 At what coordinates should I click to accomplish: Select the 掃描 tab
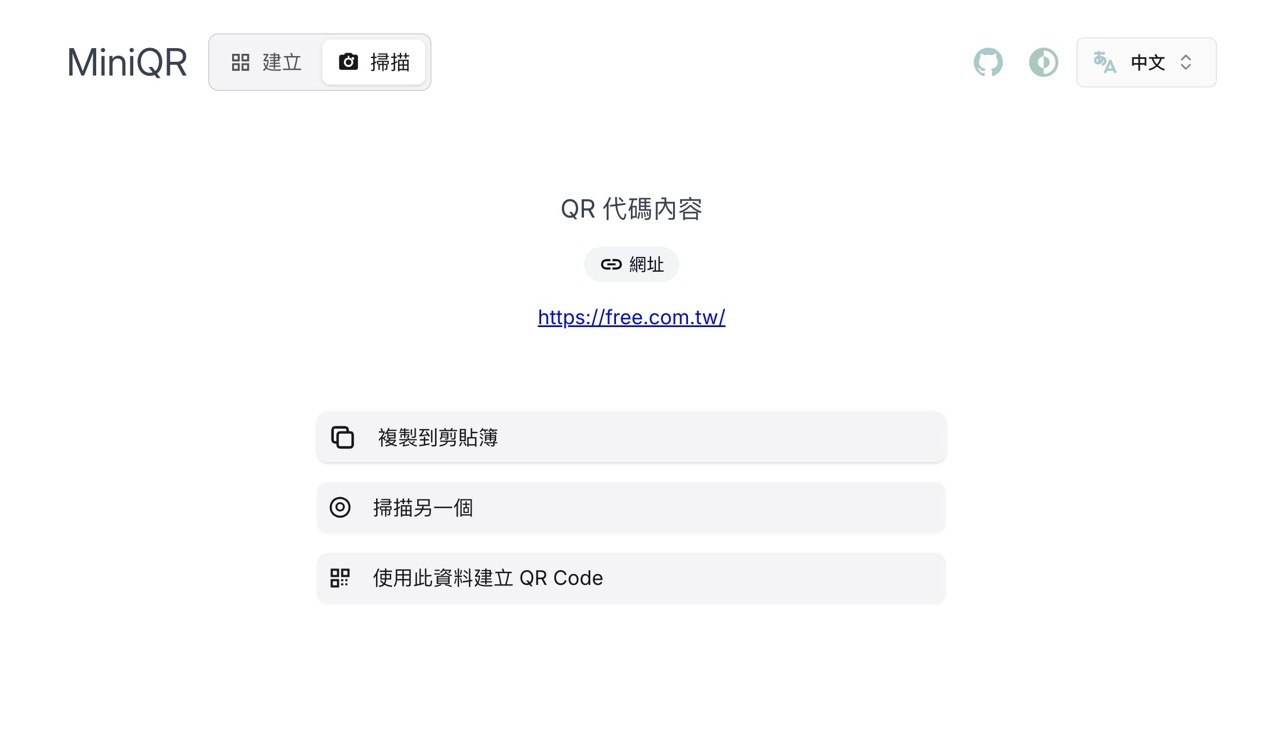[374, 62]
